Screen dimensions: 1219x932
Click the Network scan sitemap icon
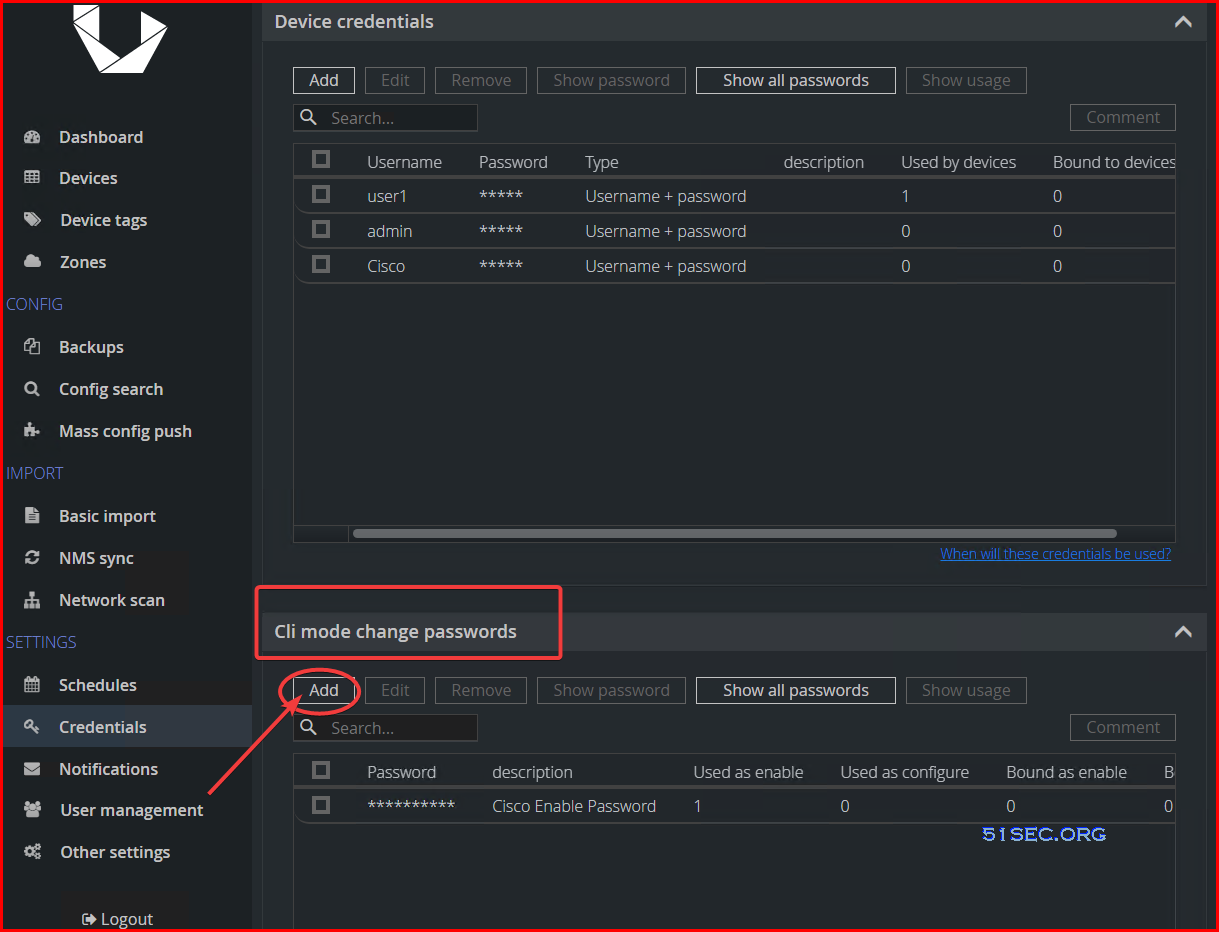[32, 600]
